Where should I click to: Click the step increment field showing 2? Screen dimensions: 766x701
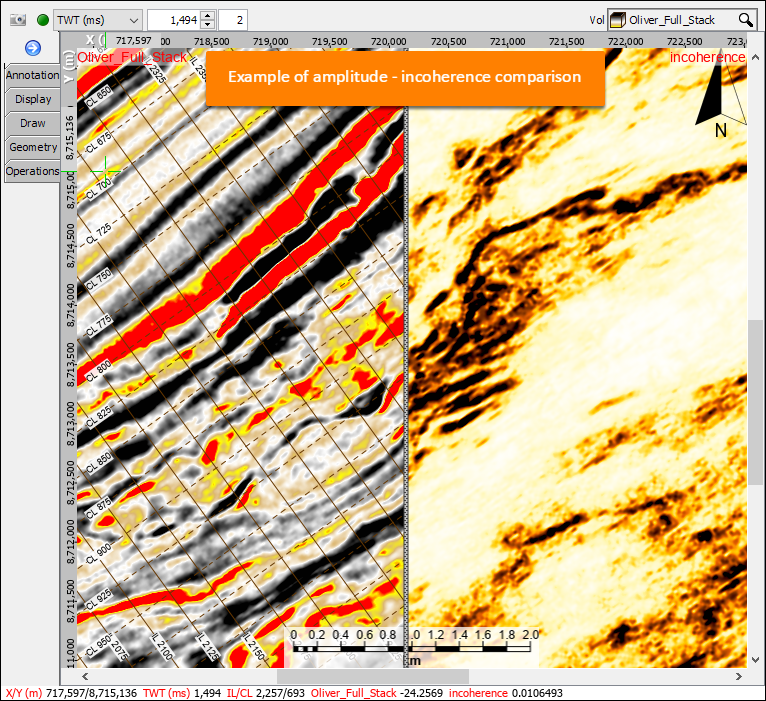233,20
